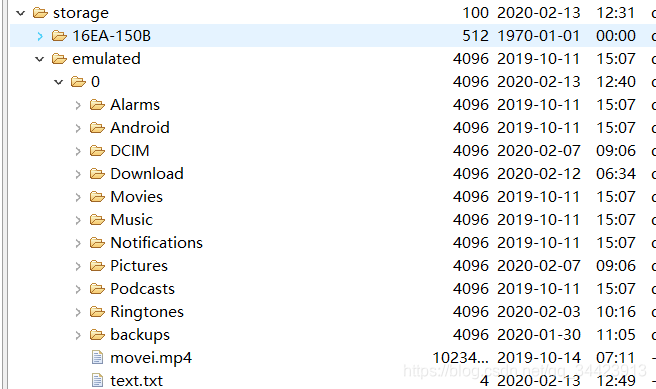The height and width of the screenshot is (389, 656).
Task: Expand the DCIM folder
Action: (78, 151)
